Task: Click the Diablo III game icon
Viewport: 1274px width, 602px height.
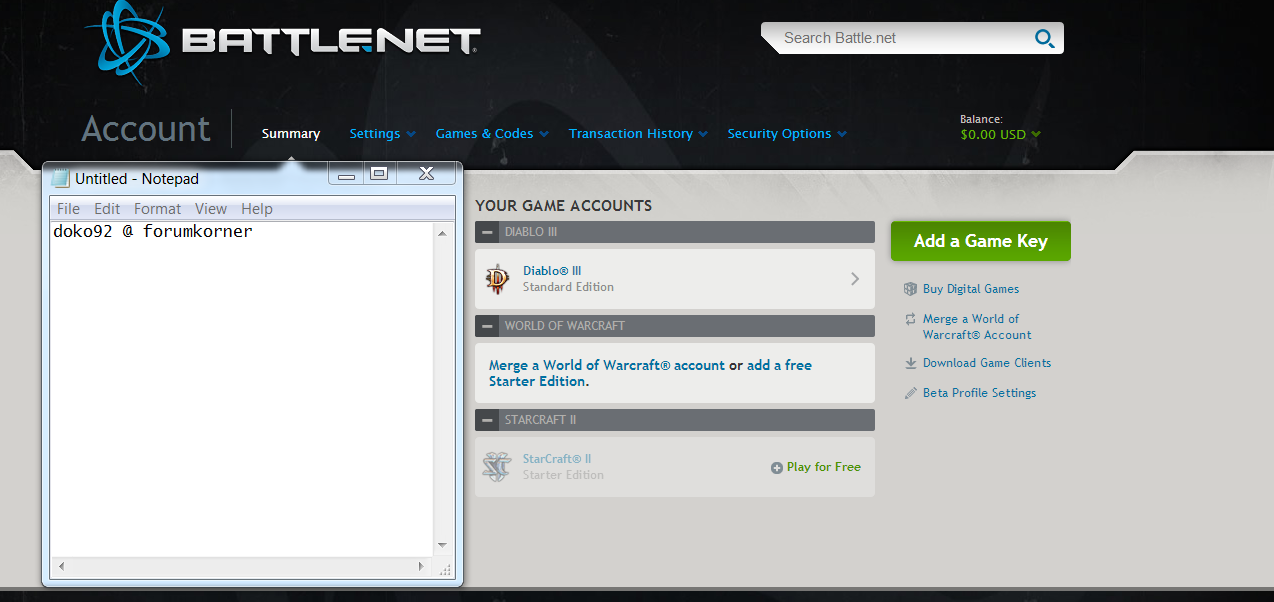Action: (497, 279)
